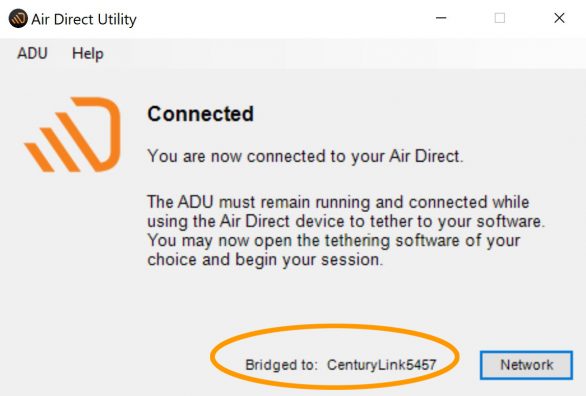Click the "choice and begin your session" line
The width and height of the screenshot is (586, 396).
pos(265,260)
